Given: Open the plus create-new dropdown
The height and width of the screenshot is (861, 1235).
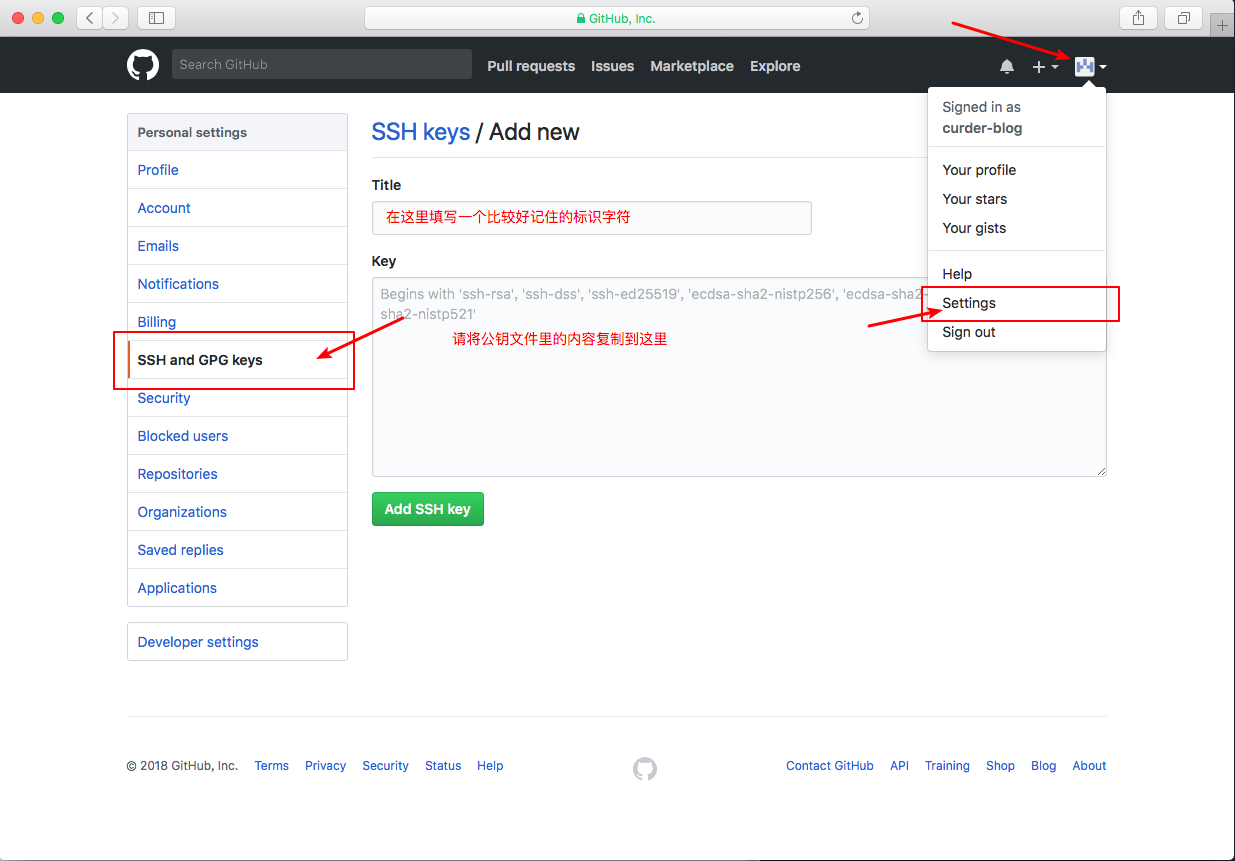Looking at the screenshot, I should [1045, 66].
